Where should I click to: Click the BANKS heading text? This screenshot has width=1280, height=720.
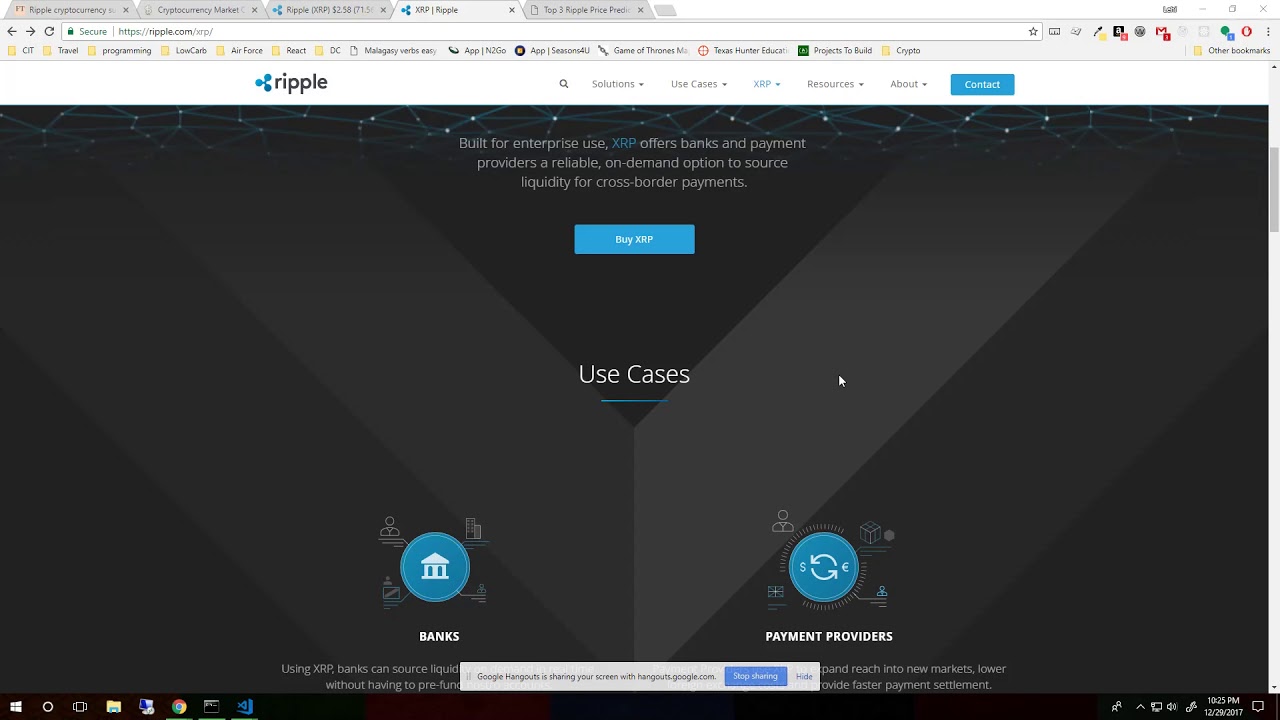point(439,636)
